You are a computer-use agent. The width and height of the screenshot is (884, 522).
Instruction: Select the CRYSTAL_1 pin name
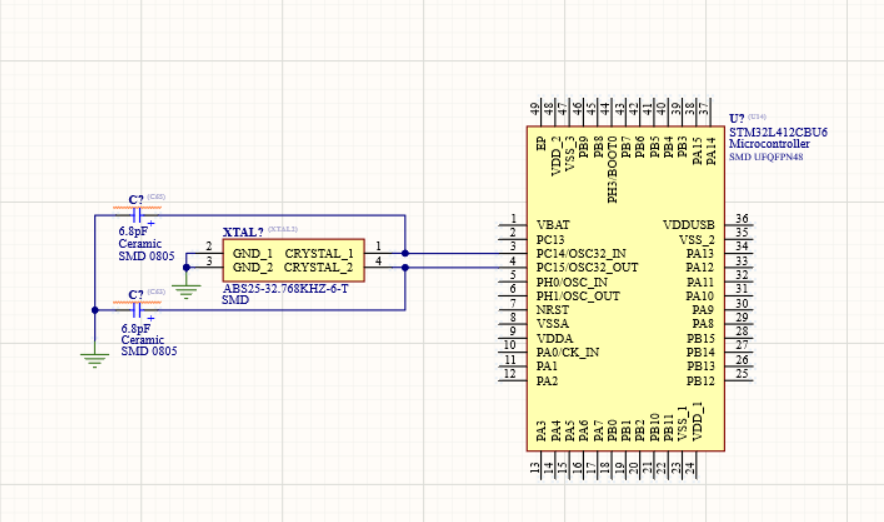point(319,254)
